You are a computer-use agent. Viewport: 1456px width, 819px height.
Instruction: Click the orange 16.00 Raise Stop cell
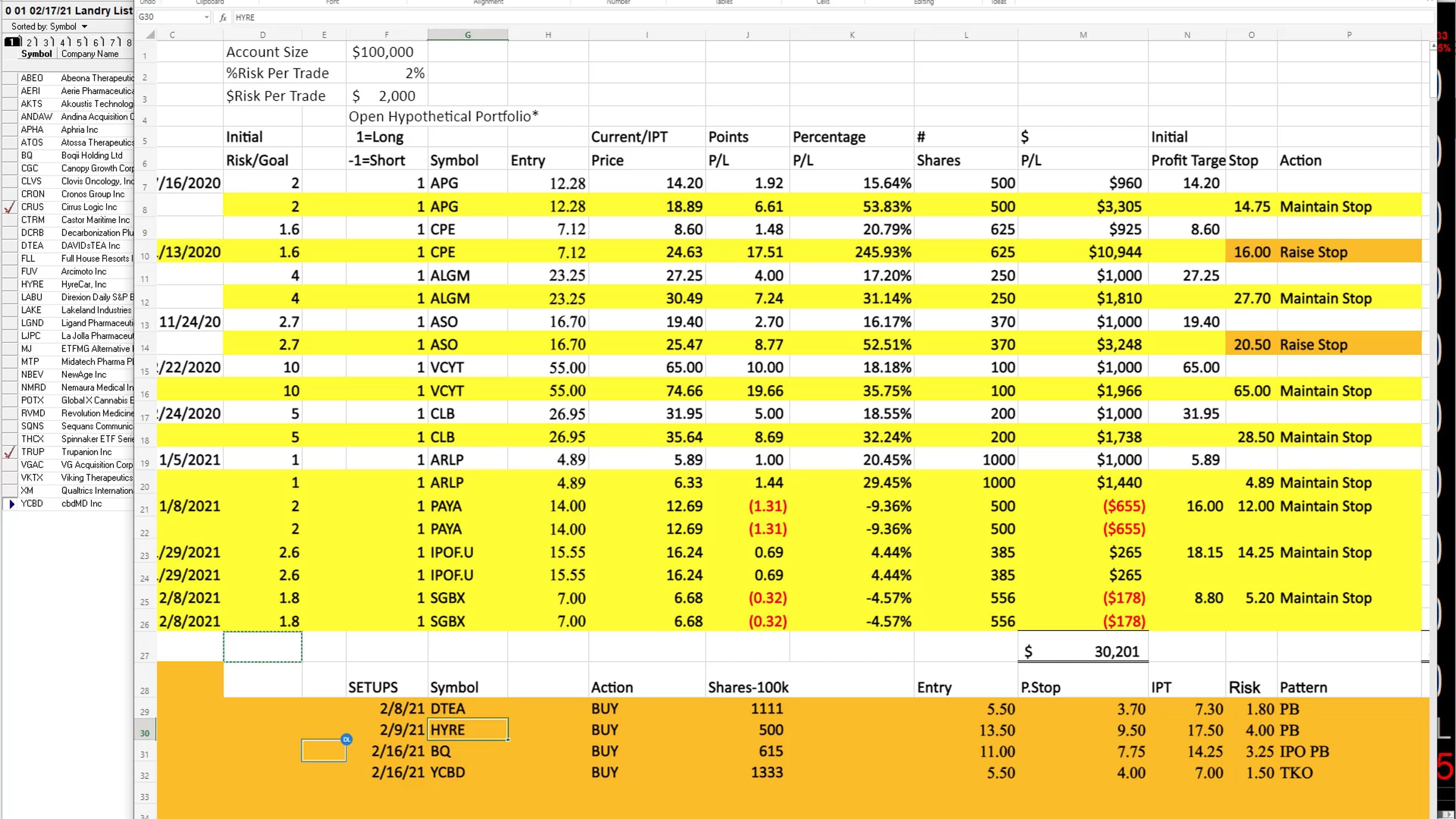[1324, 252]
